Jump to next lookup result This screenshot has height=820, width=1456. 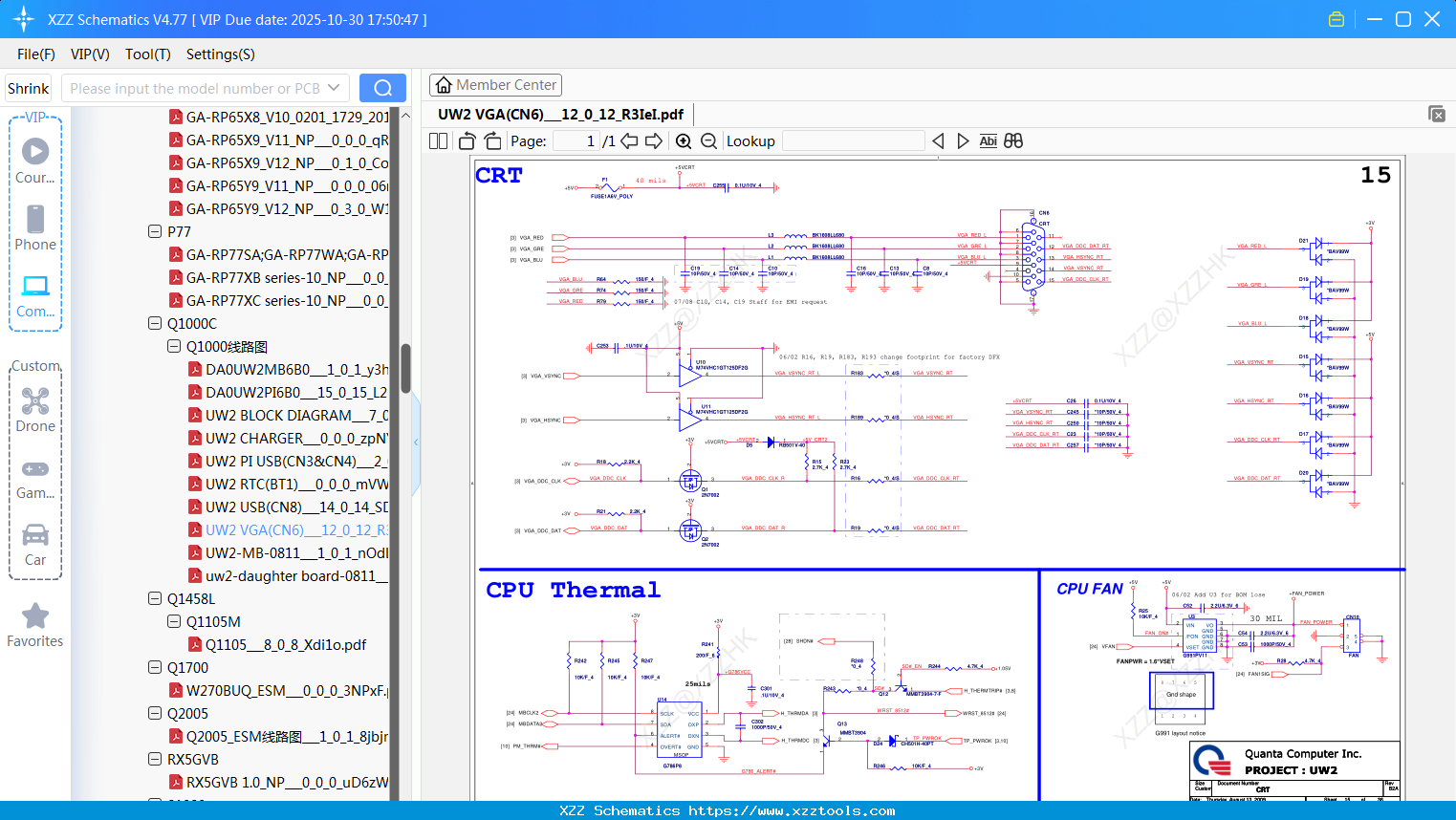[x=963, y=141]
